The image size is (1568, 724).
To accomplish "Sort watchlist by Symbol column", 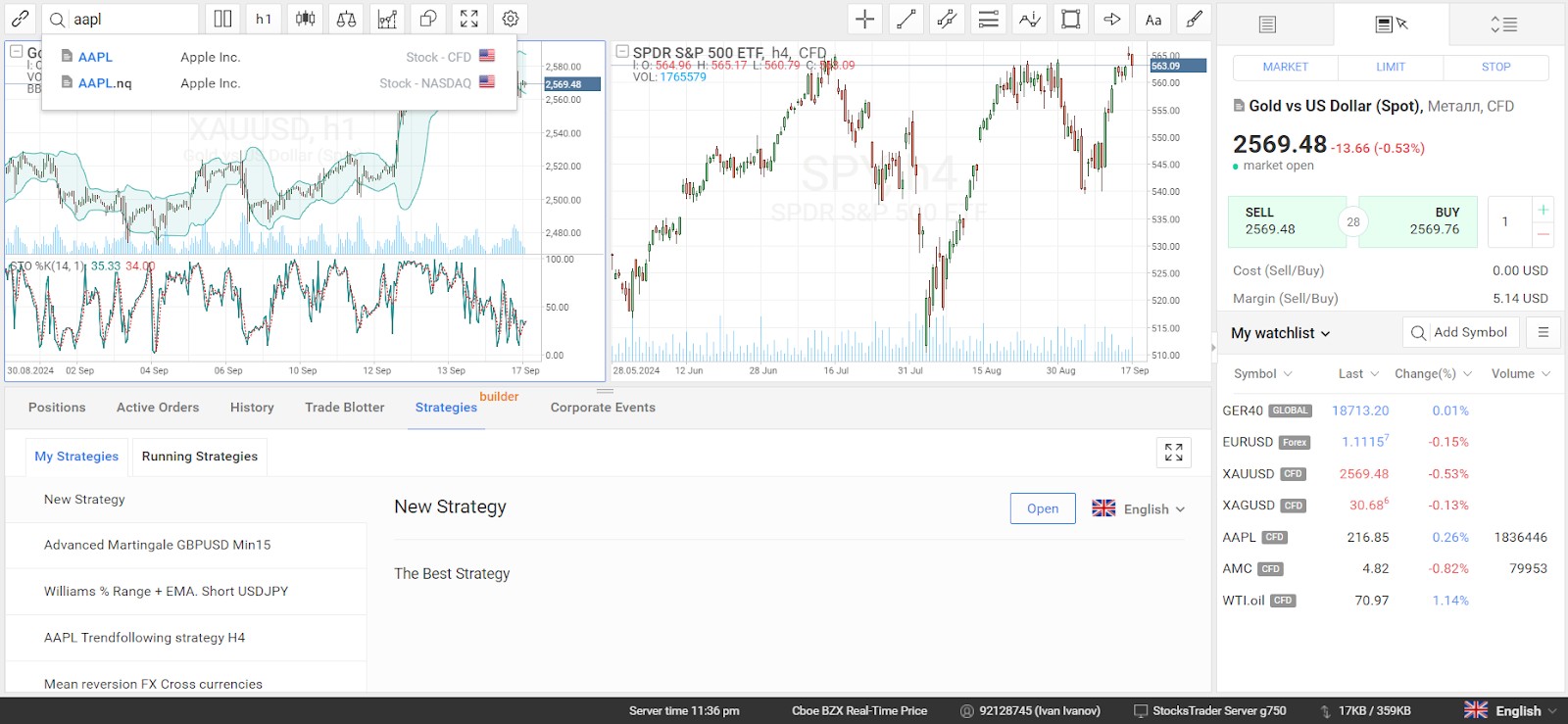I will point(1263,373).
